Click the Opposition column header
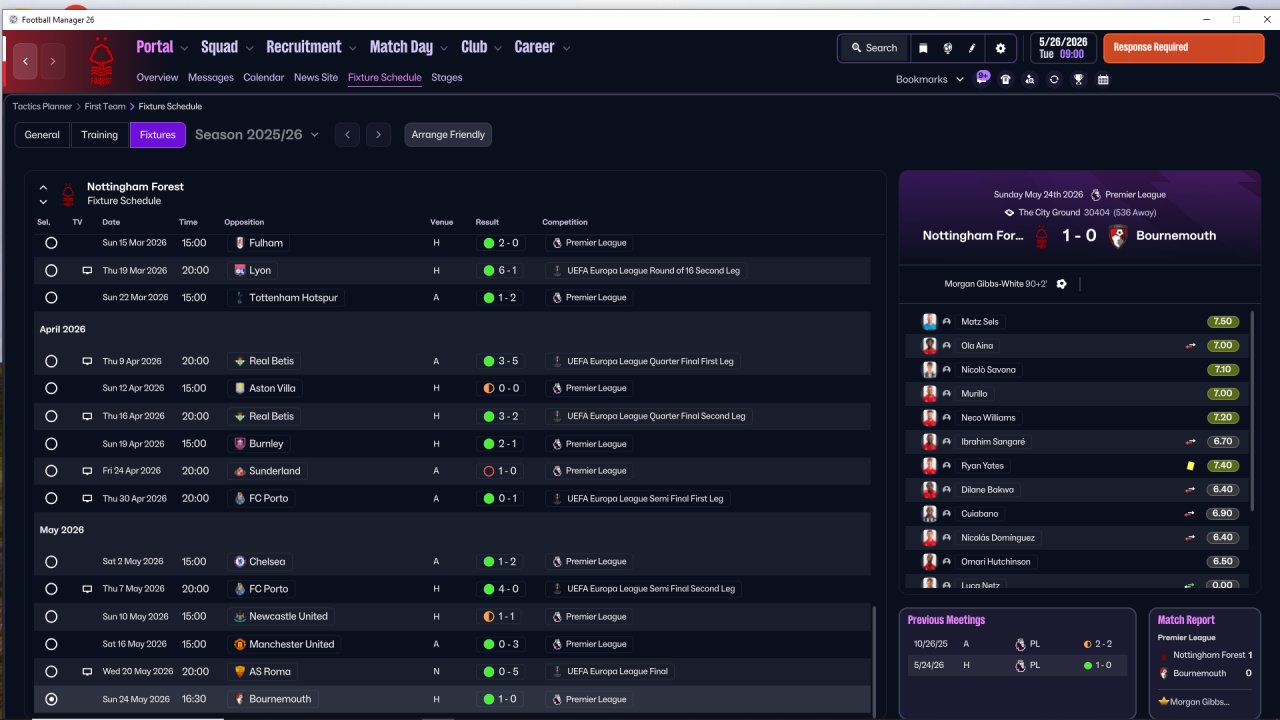This screenshot has width=1280, height=720. pos(244,222)
